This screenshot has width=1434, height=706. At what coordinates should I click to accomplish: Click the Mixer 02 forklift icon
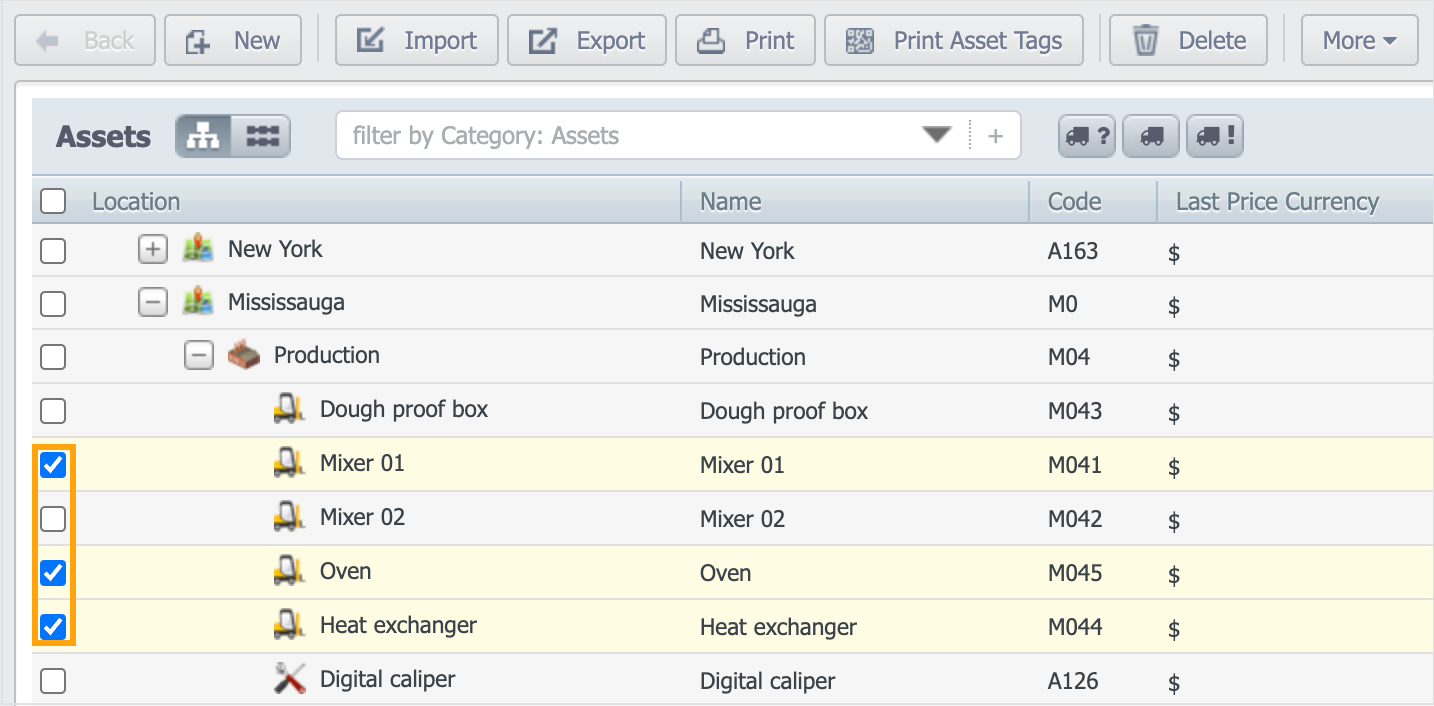[290, 517]
